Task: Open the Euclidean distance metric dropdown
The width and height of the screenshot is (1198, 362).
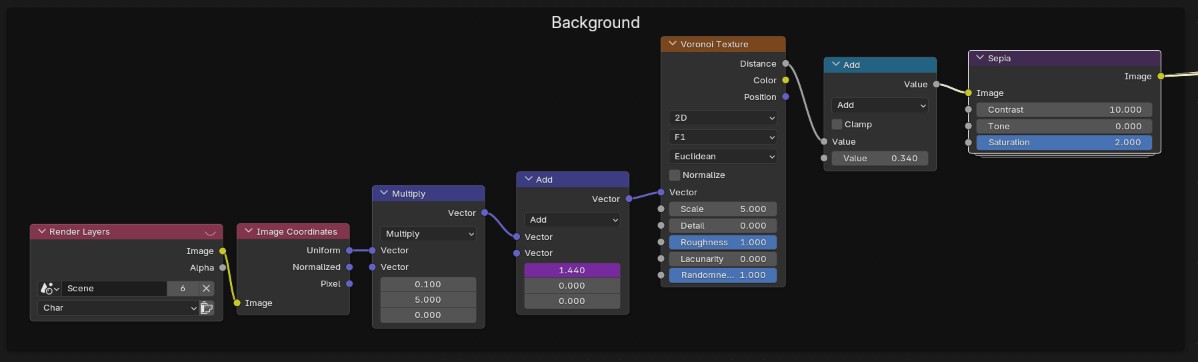Action: point(723,156)
